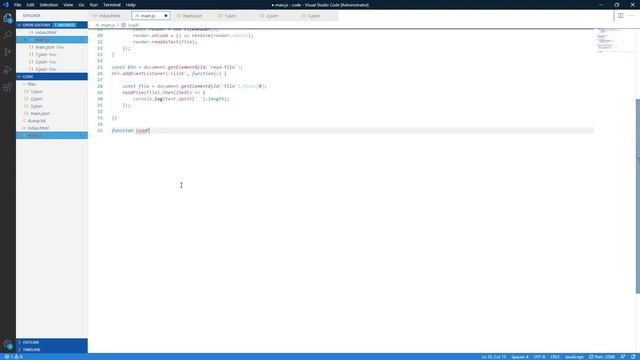Open the File menu
This screenshot has width=640, height=360.
coord(18,5)
